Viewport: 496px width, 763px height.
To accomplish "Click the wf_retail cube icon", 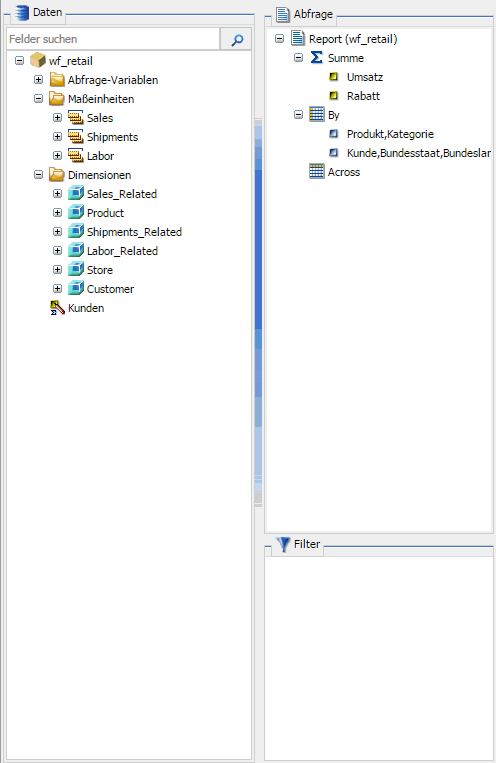I will pyautogui.click(x=37, y=60).
